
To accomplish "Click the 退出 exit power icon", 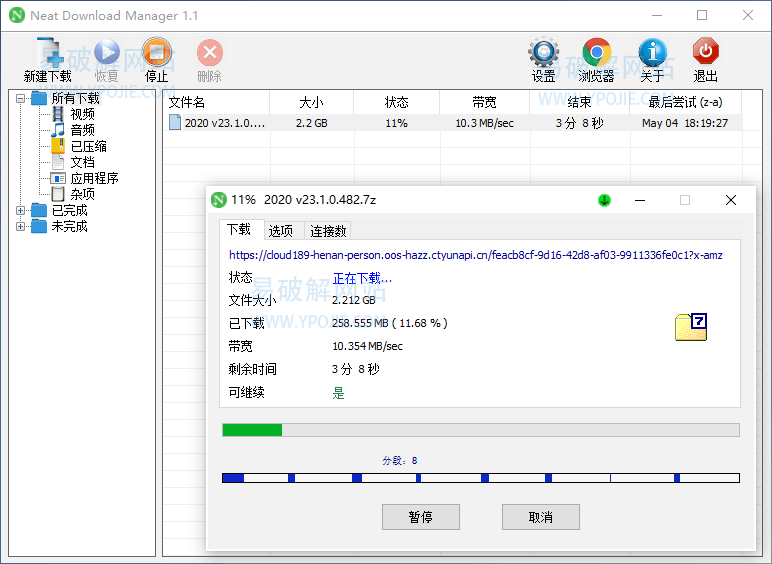I will (x=706, y=51).
